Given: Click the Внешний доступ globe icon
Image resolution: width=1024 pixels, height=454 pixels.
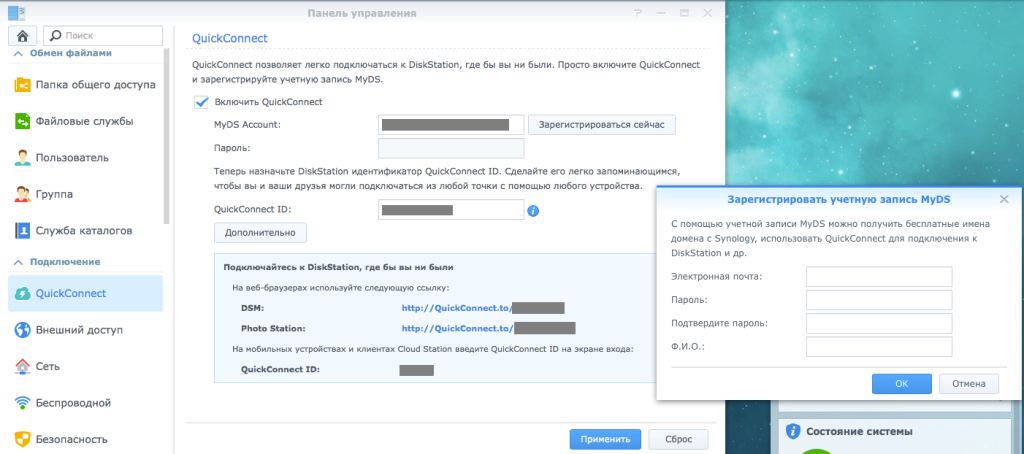Looking at the screenshot, I should [22, 330].
